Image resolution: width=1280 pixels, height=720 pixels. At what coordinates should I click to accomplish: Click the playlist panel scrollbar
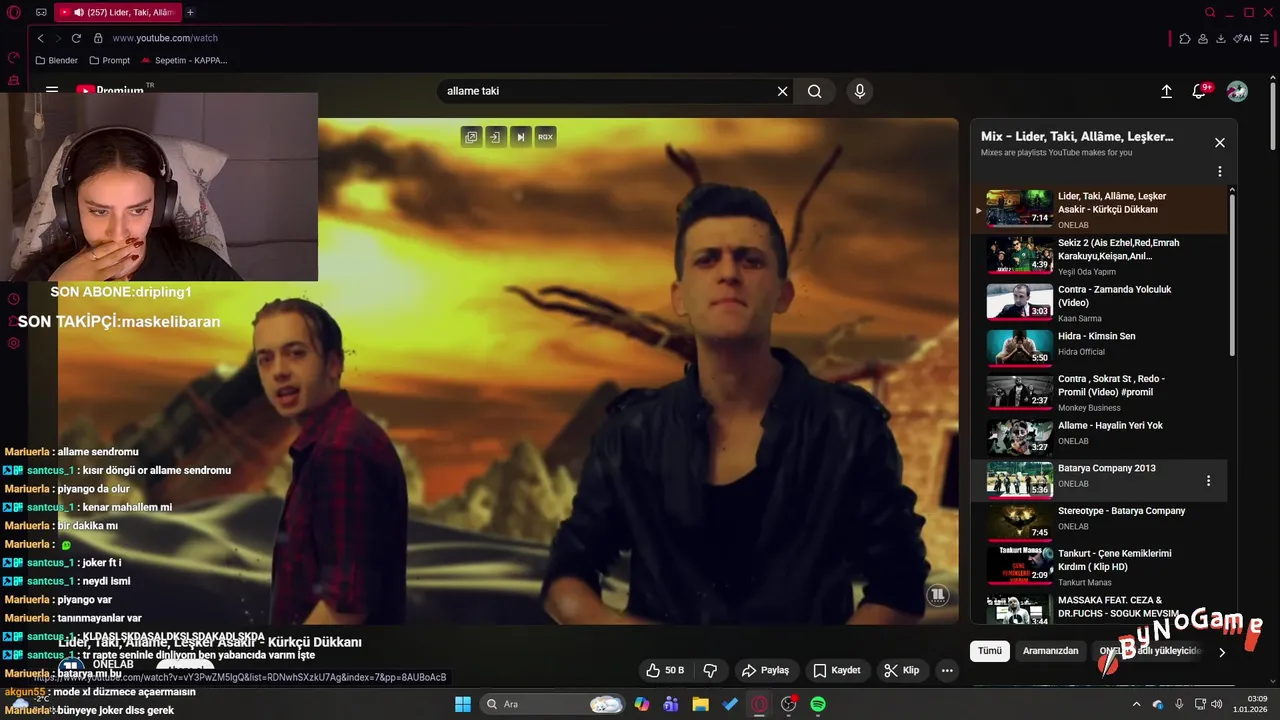click(1232, 275)
